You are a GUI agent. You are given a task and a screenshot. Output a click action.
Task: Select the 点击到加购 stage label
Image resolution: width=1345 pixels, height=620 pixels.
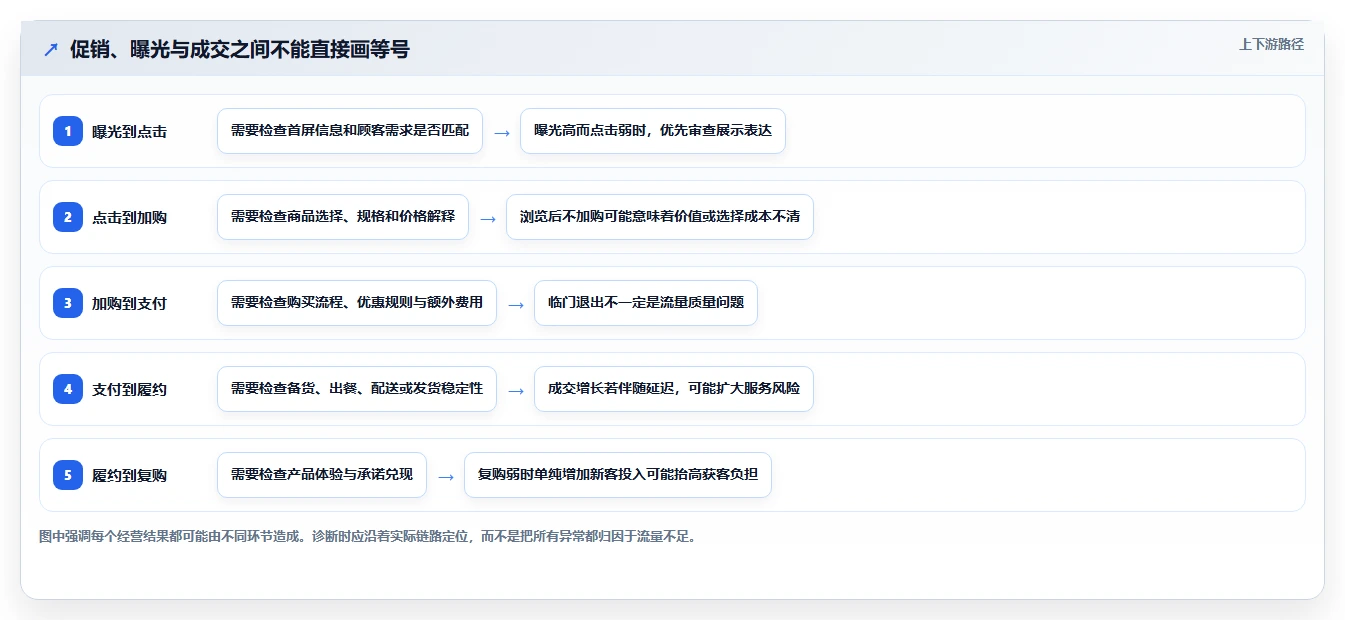pyautogui.click(x=129, y=217)
